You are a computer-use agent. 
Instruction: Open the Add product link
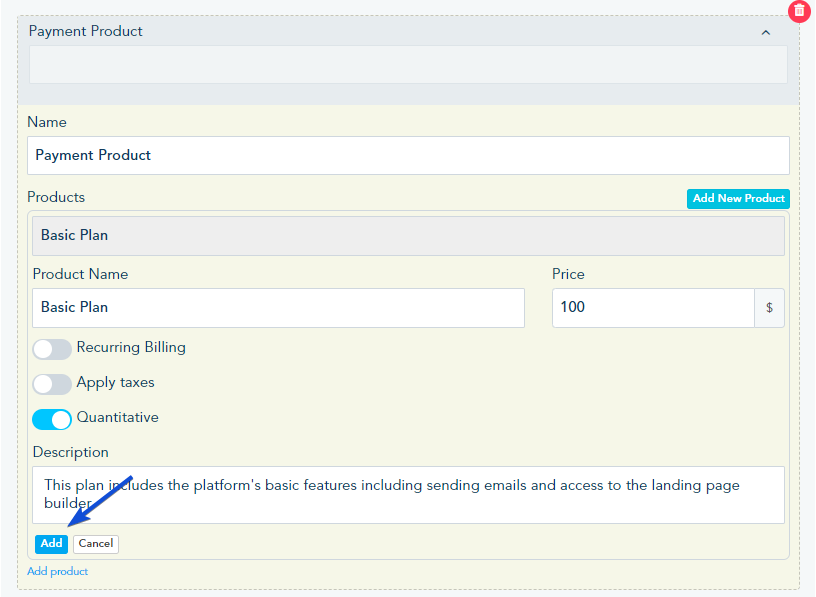pos(57,571)
